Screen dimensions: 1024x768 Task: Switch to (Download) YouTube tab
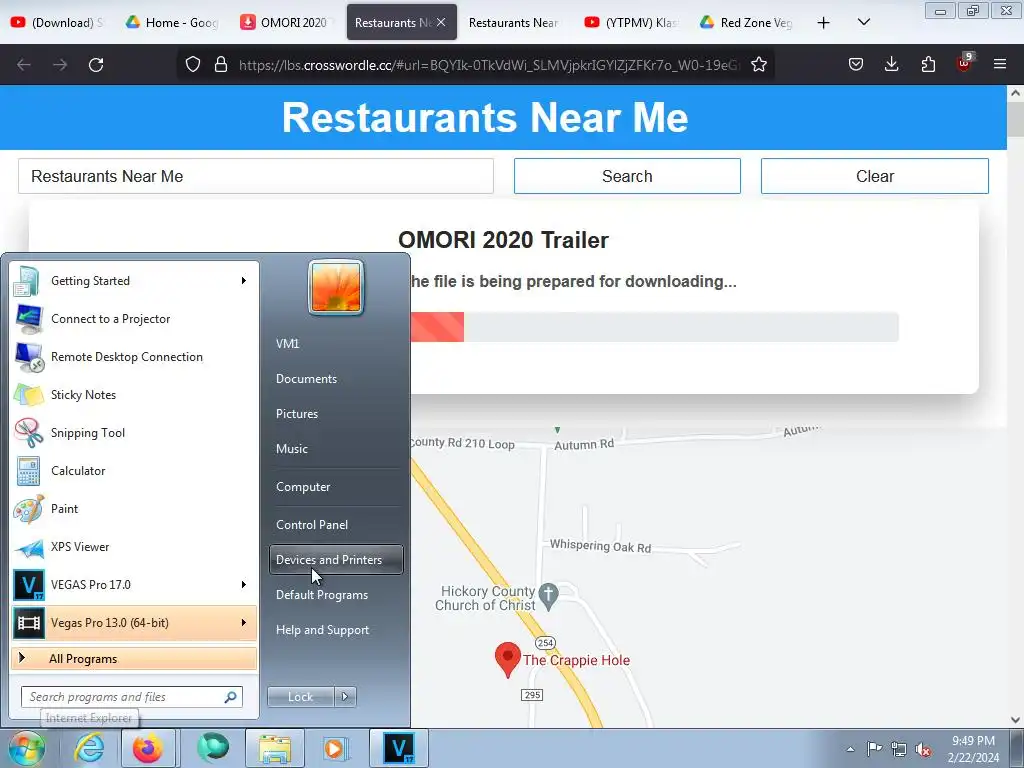tap(58, 23)
